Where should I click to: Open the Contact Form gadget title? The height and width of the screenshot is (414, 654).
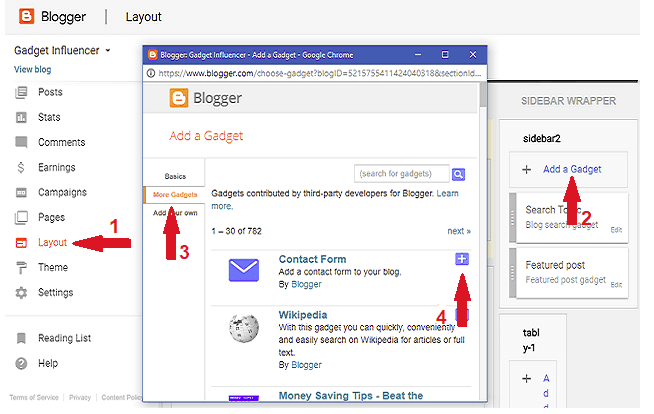click(x=312, y=259)
